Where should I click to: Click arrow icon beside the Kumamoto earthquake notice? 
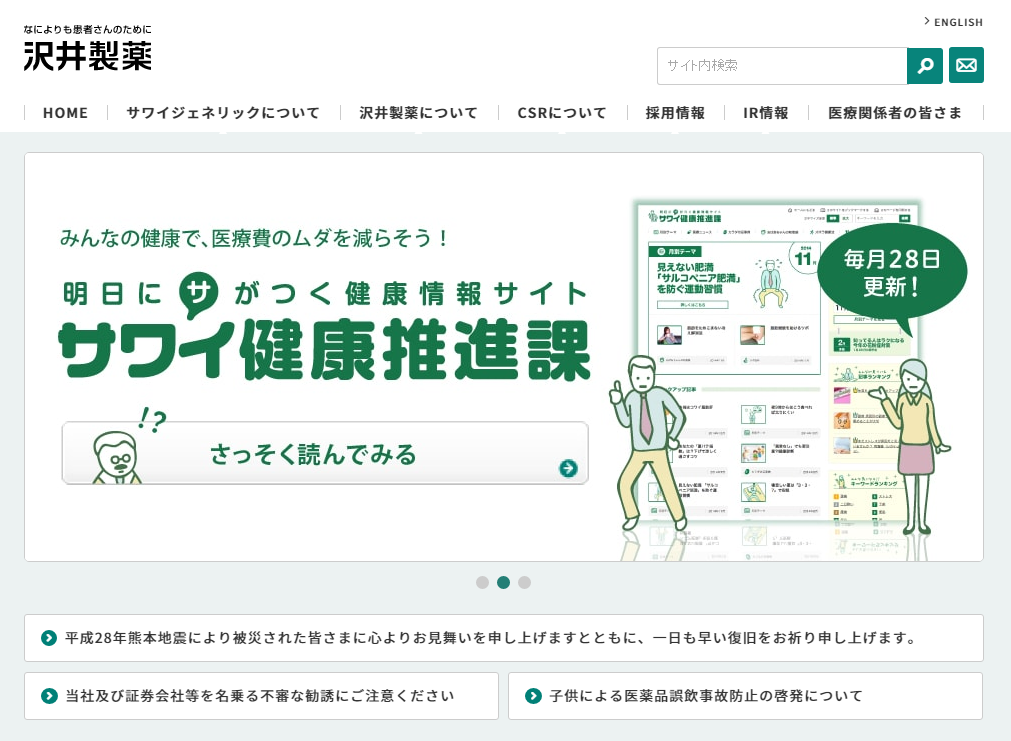click(x=49, y=638)
